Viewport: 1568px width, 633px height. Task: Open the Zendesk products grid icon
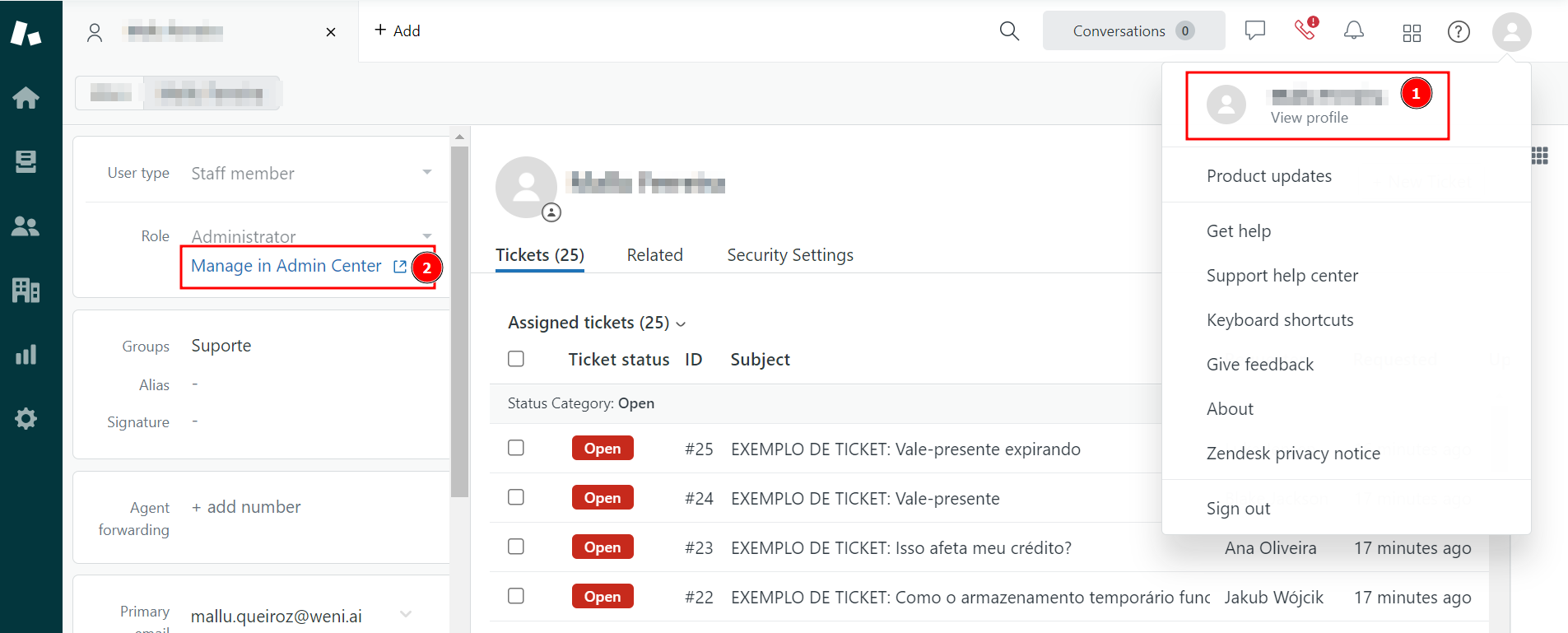pos(1411,33)
